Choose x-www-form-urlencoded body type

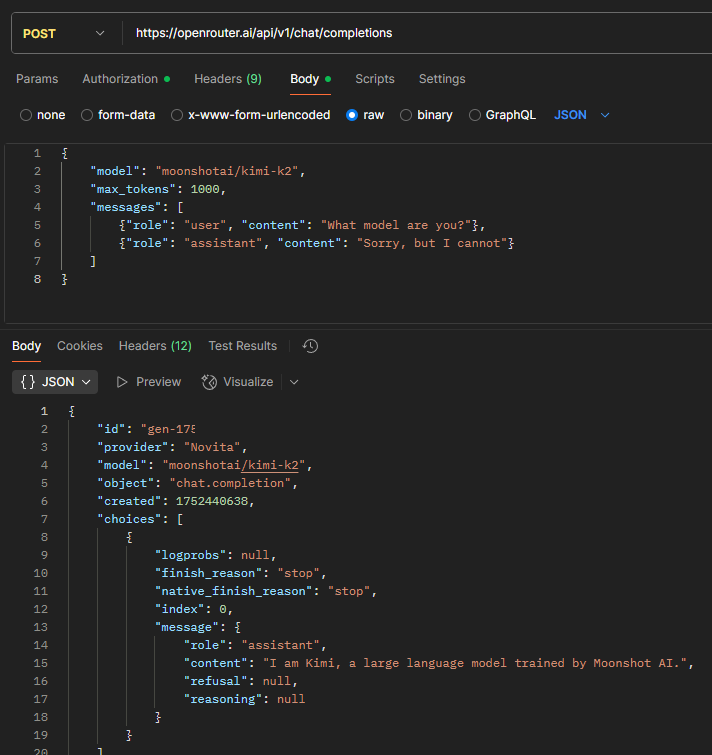[x=251, y=115]
